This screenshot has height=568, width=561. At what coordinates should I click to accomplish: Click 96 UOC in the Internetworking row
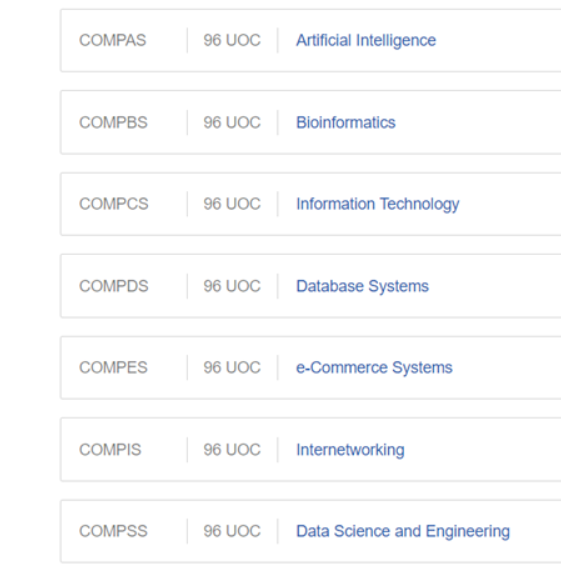[x=232, y=450]
